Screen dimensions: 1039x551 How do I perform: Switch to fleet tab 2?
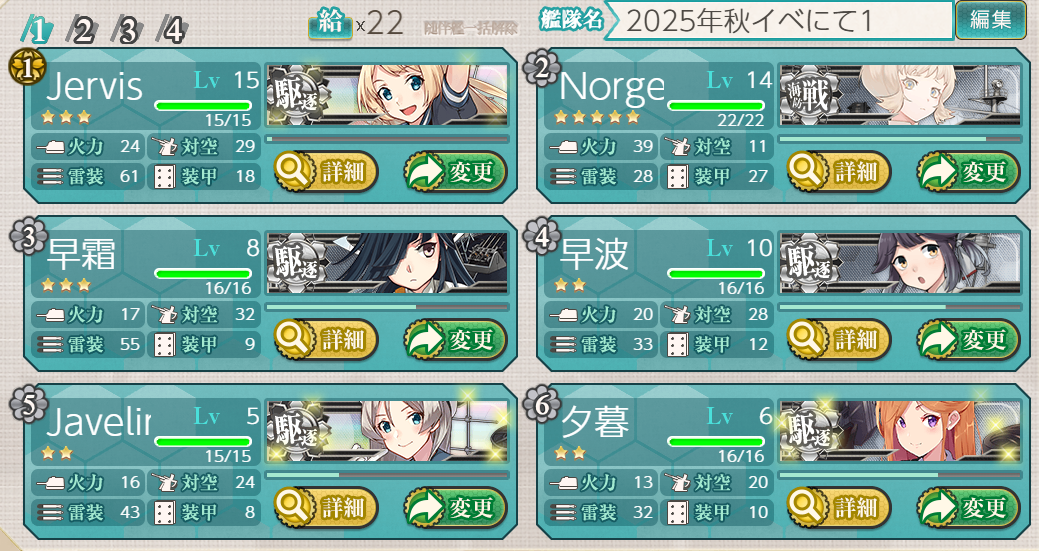pos(82,30)
